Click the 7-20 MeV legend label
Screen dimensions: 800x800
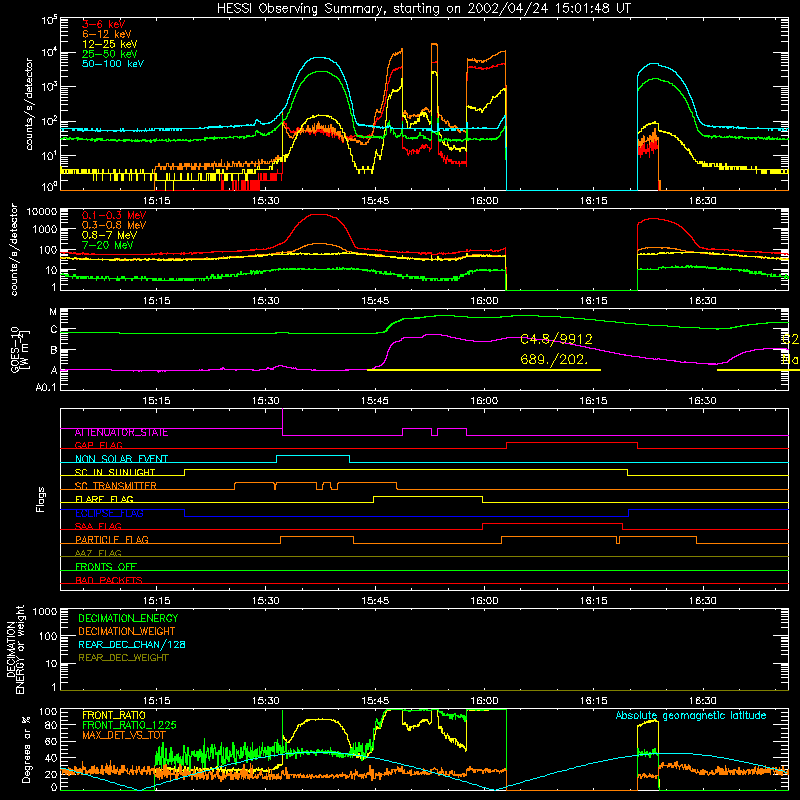click(108, 245)
